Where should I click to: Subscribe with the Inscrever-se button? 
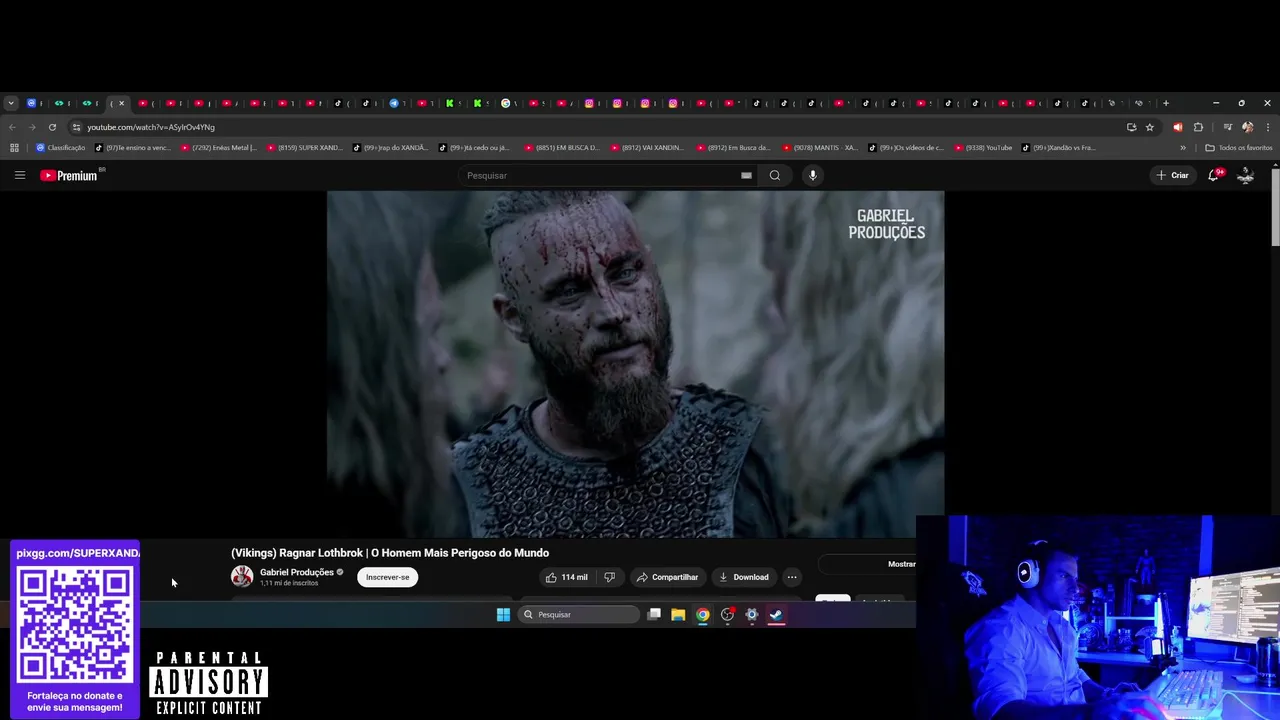[387, 577]
